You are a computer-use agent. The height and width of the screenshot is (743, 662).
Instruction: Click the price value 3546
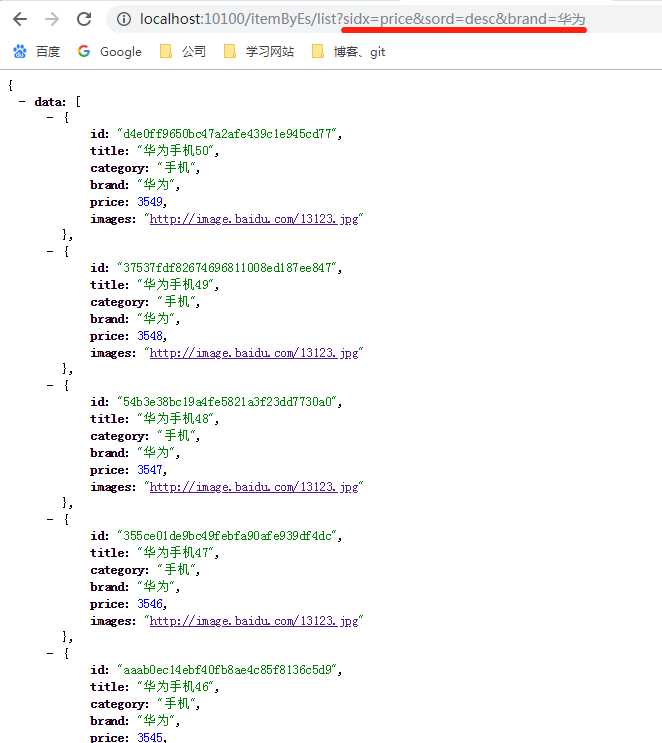150,604
